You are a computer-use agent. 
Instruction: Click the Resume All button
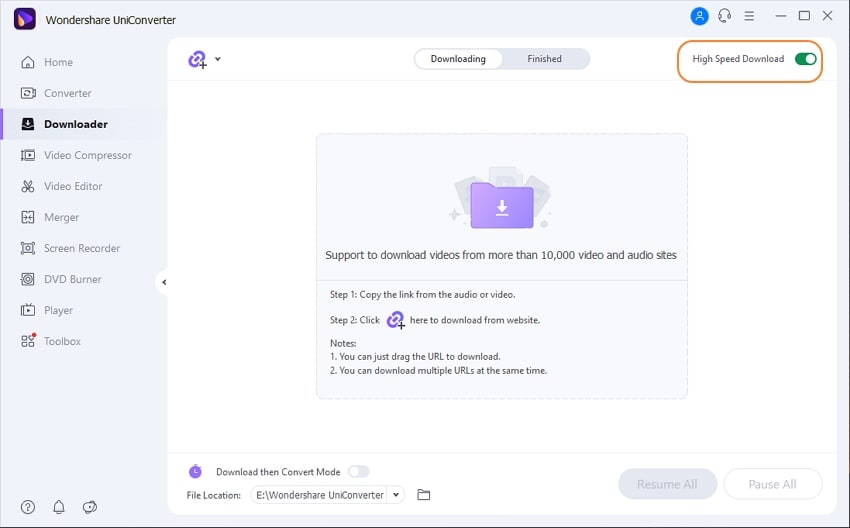click(x=667, y=484)
